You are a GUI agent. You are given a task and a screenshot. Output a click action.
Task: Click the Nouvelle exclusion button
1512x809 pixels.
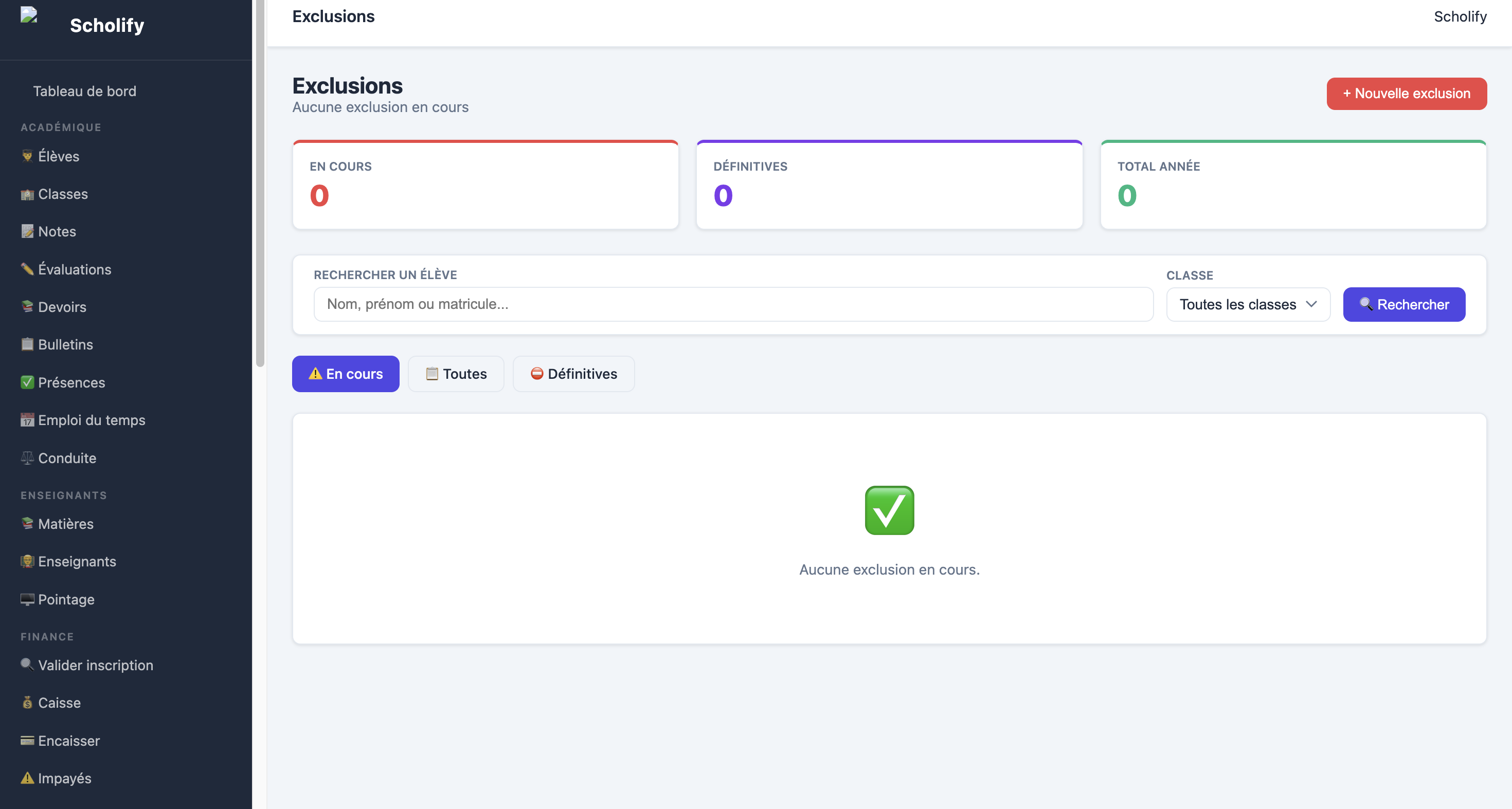tap(1407, 94)
